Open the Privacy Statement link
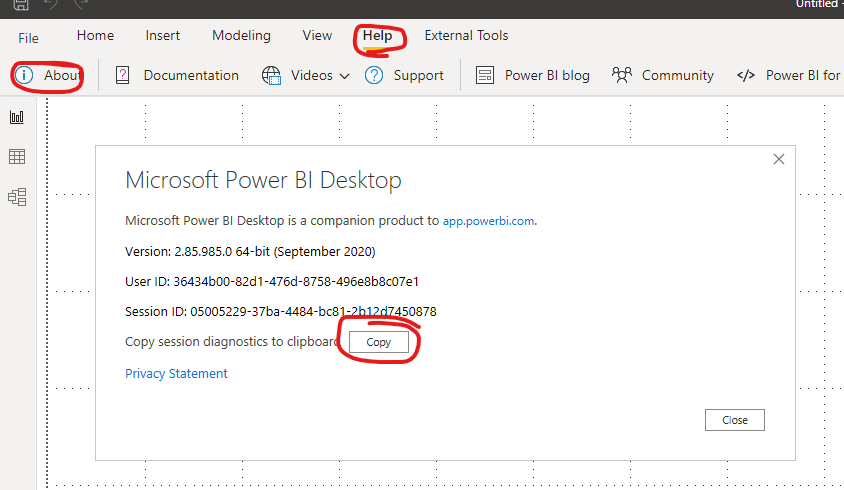The height and width of the screenshot is (490, 844). [176, 374]
